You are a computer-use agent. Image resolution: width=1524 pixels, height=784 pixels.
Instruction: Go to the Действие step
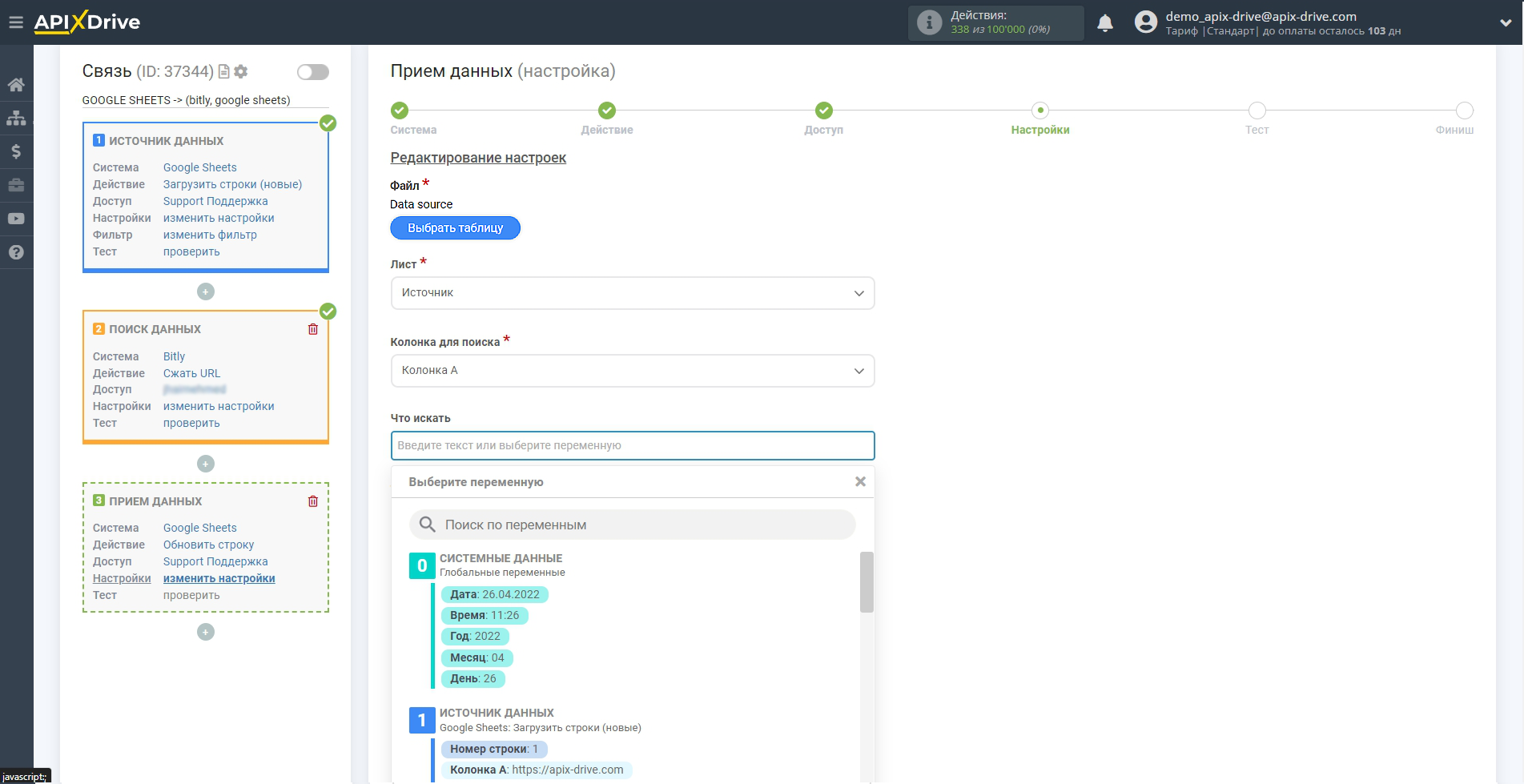(607, 111)
